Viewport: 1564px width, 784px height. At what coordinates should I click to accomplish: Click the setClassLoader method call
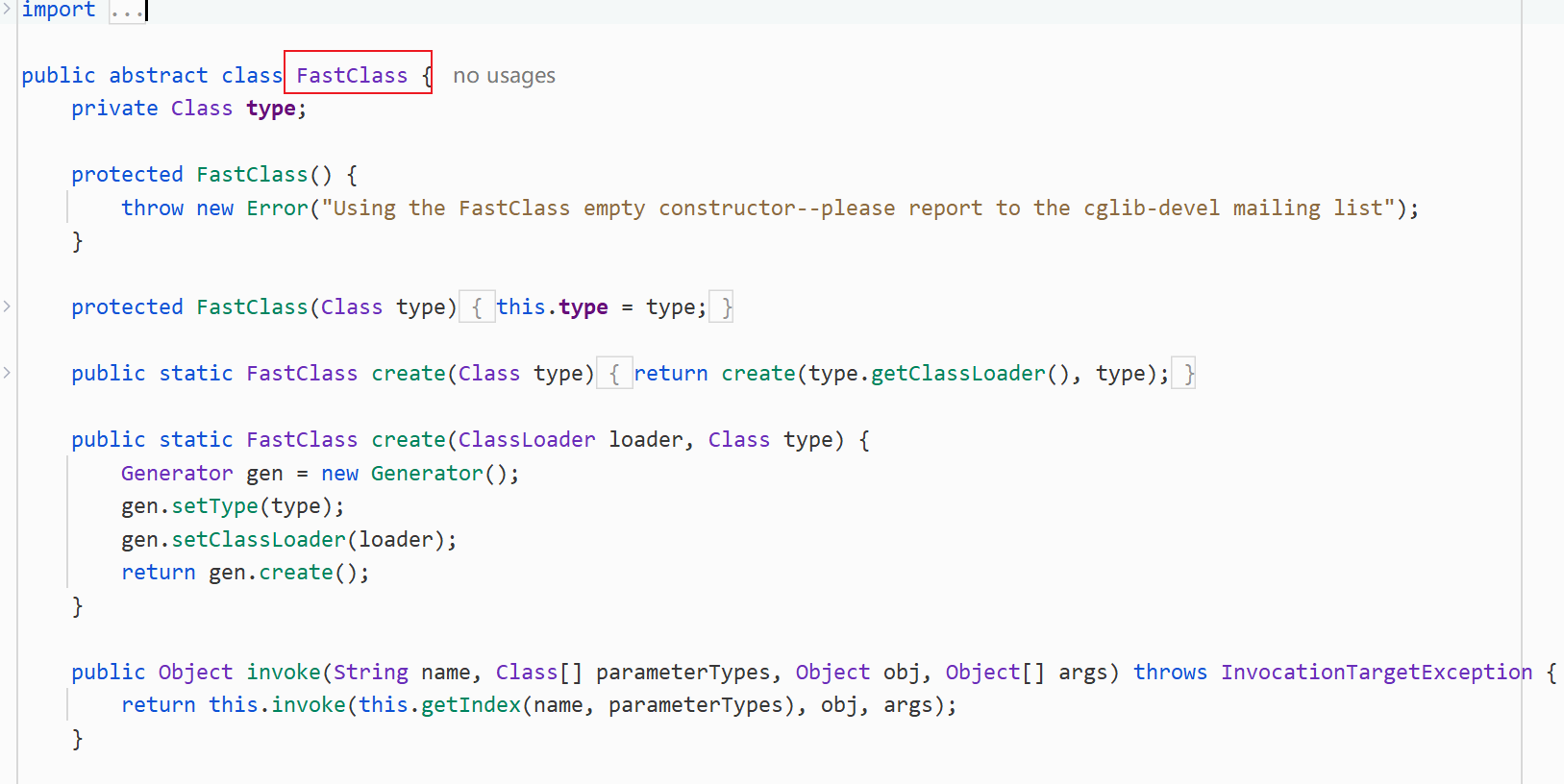[259, 540]
